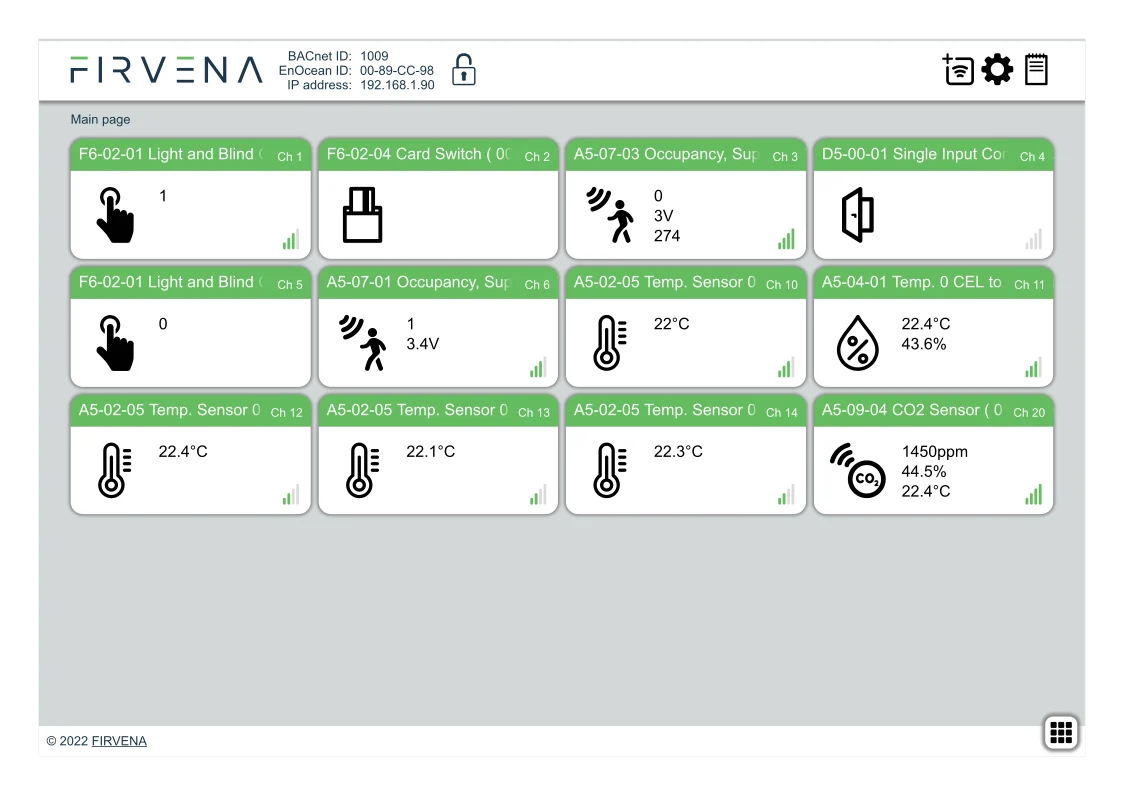
Task: Click the occupancy icon on Ch 3
Action: point(610,215)
